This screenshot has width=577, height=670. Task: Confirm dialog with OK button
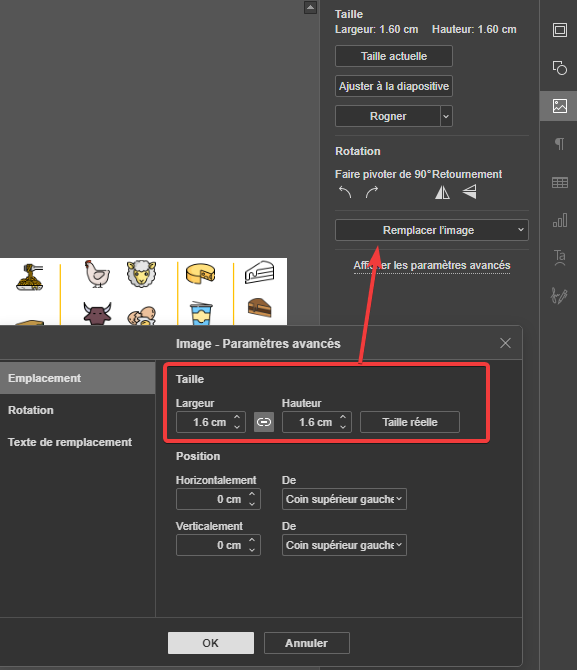211,643
